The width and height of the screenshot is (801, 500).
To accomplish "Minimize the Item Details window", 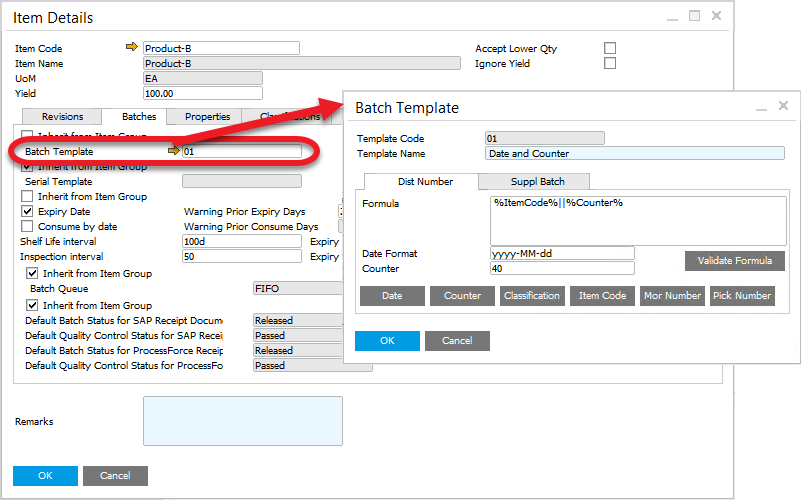I will tap(672, 17).
